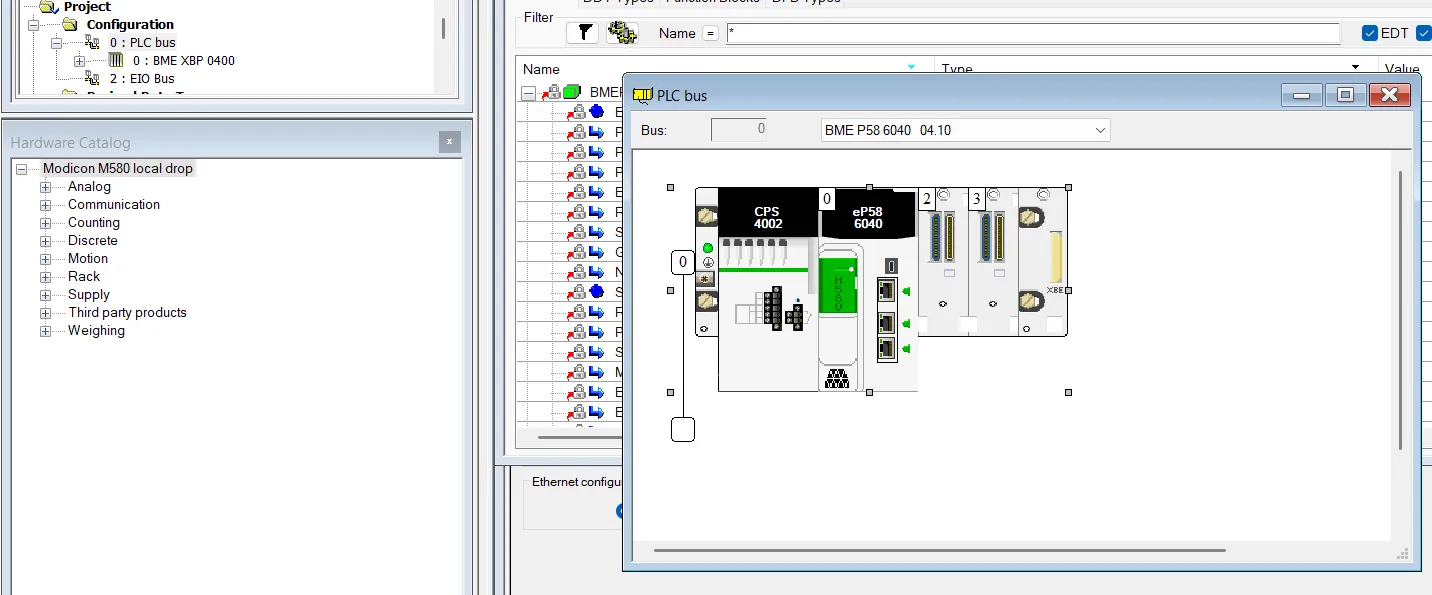Click the empty rack placeholder box below the rack
This screenshot has width=1432, height=595.
[682, 429]
